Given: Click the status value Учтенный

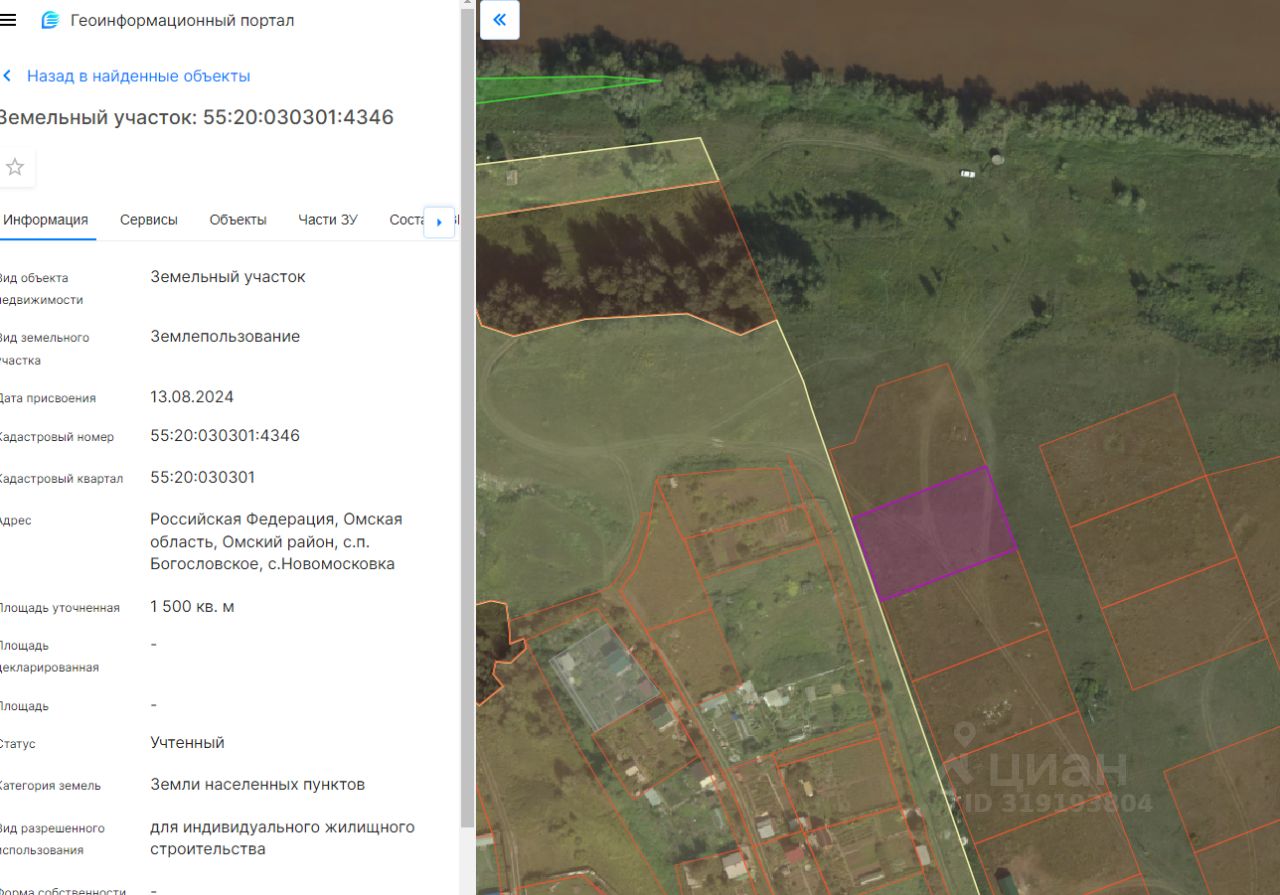Looking at the screenshot, I should click(x=188, y=742).
